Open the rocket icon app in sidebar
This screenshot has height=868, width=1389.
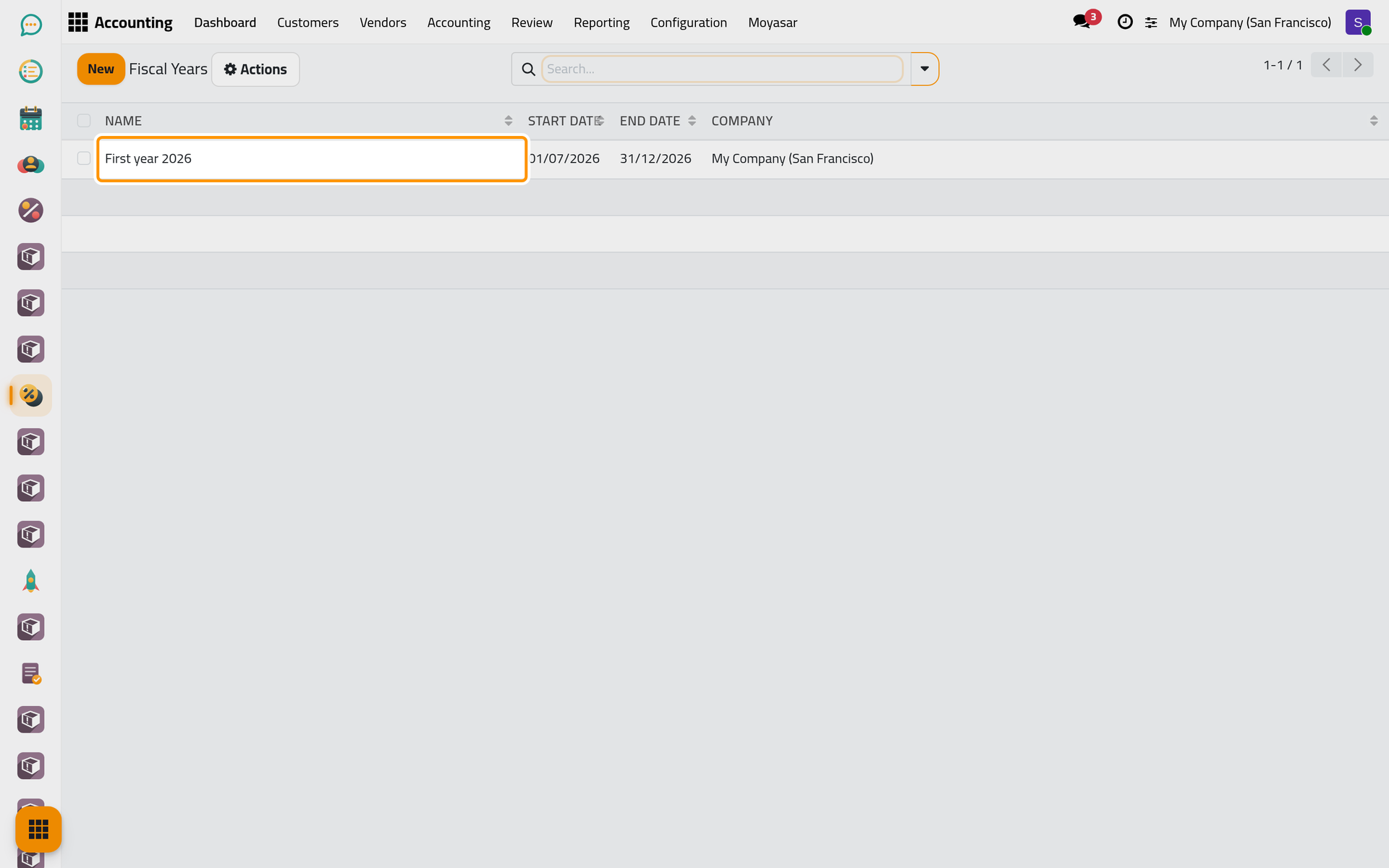[x=30, y=581]
